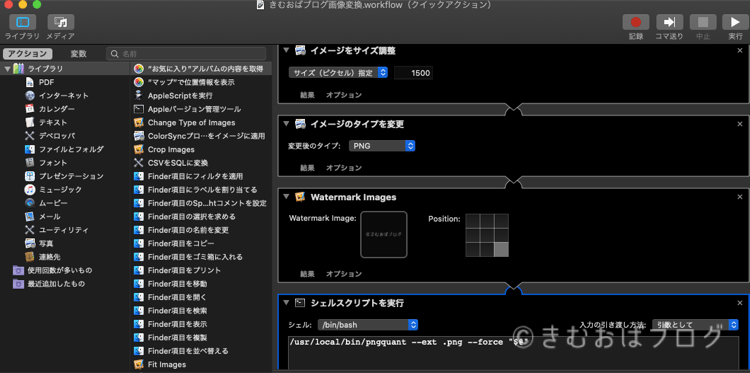Collapse the シェルスクリプトを実行 action
This screenshot has width=750, height=373.
point(287,303)
